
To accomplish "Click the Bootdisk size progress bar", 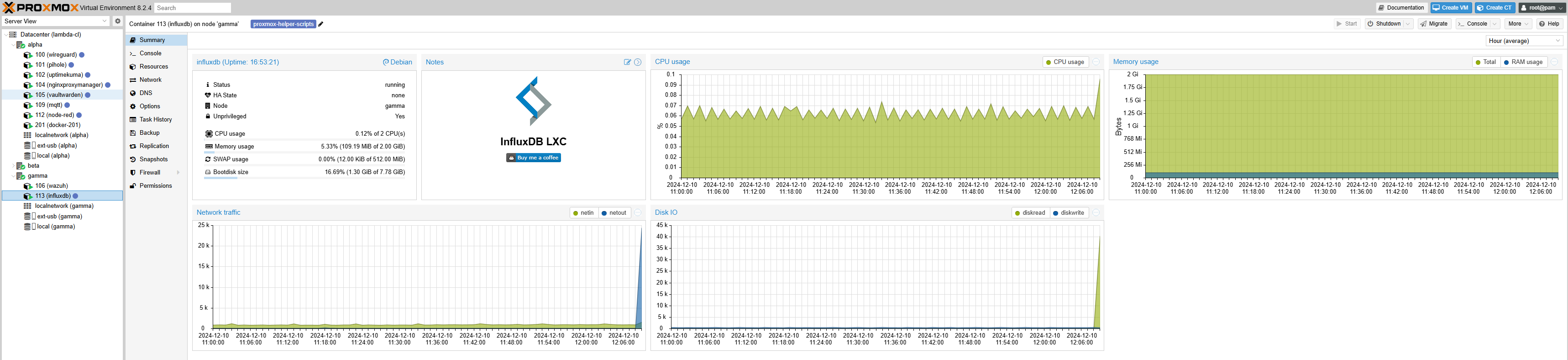I will click(x=304, y=178).
